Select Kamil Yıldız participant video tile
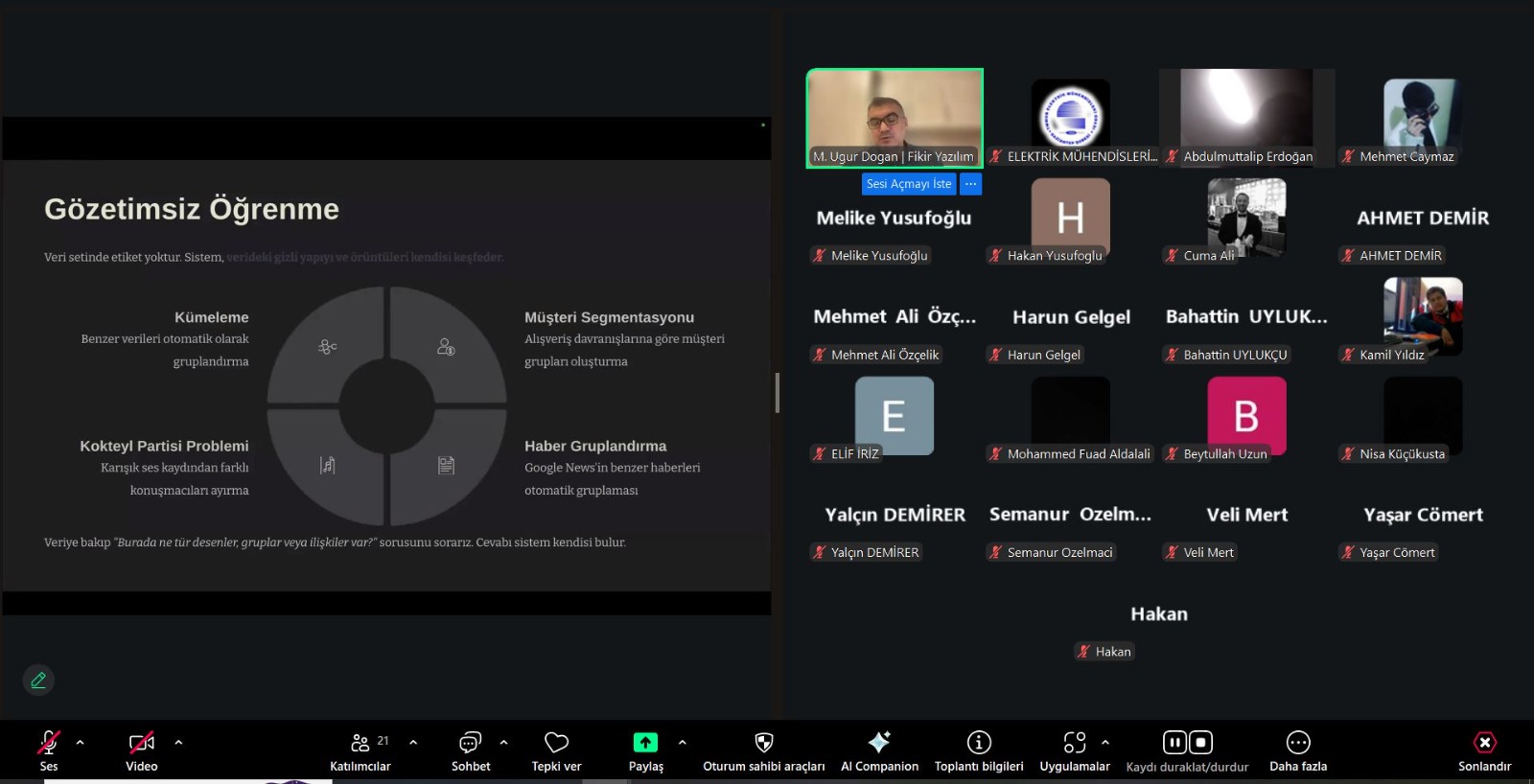Image resolution: width=1534 pixels, height=784 pixels. [x=1423, y=317]
